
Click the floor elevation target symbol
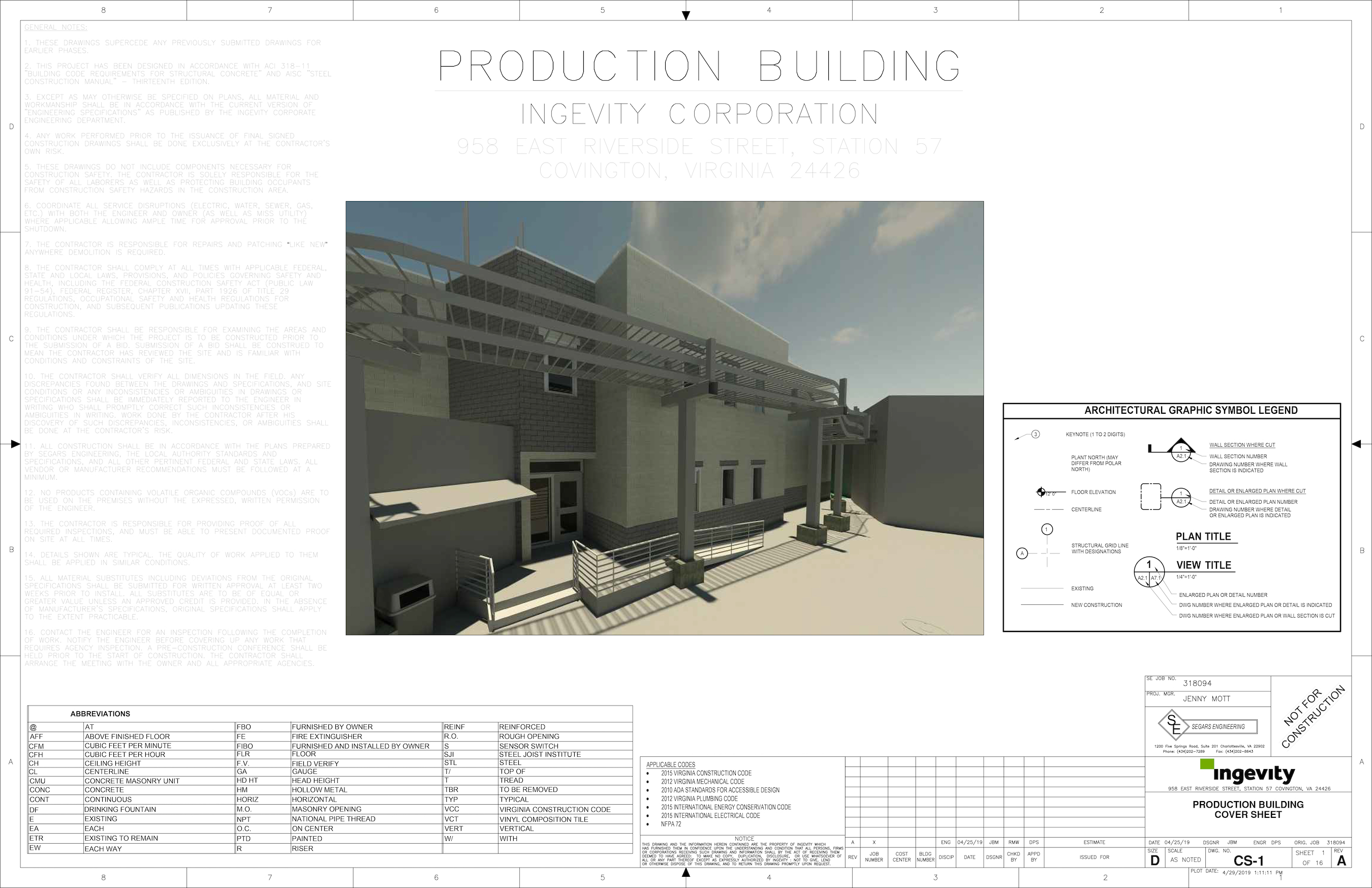click(x=1041, y=492)
